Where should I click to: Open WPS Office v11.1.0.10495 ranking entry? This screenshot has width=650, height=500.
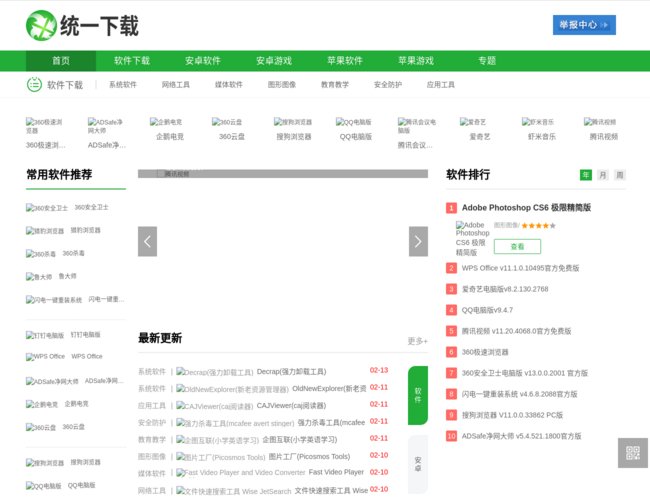coord(520,268)
